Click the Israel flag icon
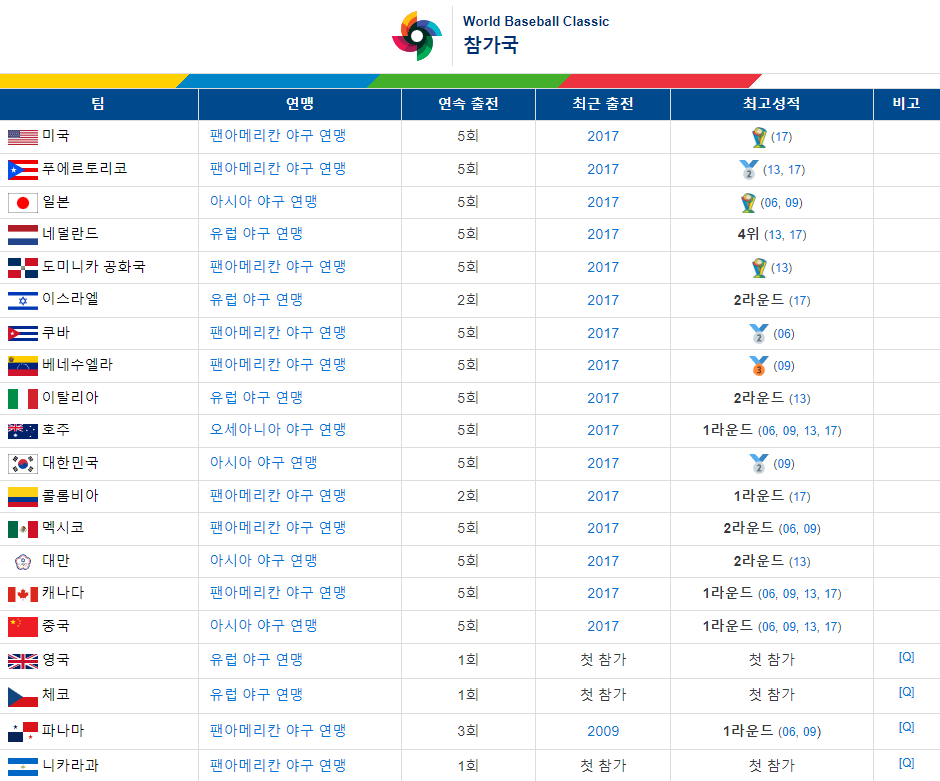The width and height of the screenshot is (940, 781). click(23, 300)
